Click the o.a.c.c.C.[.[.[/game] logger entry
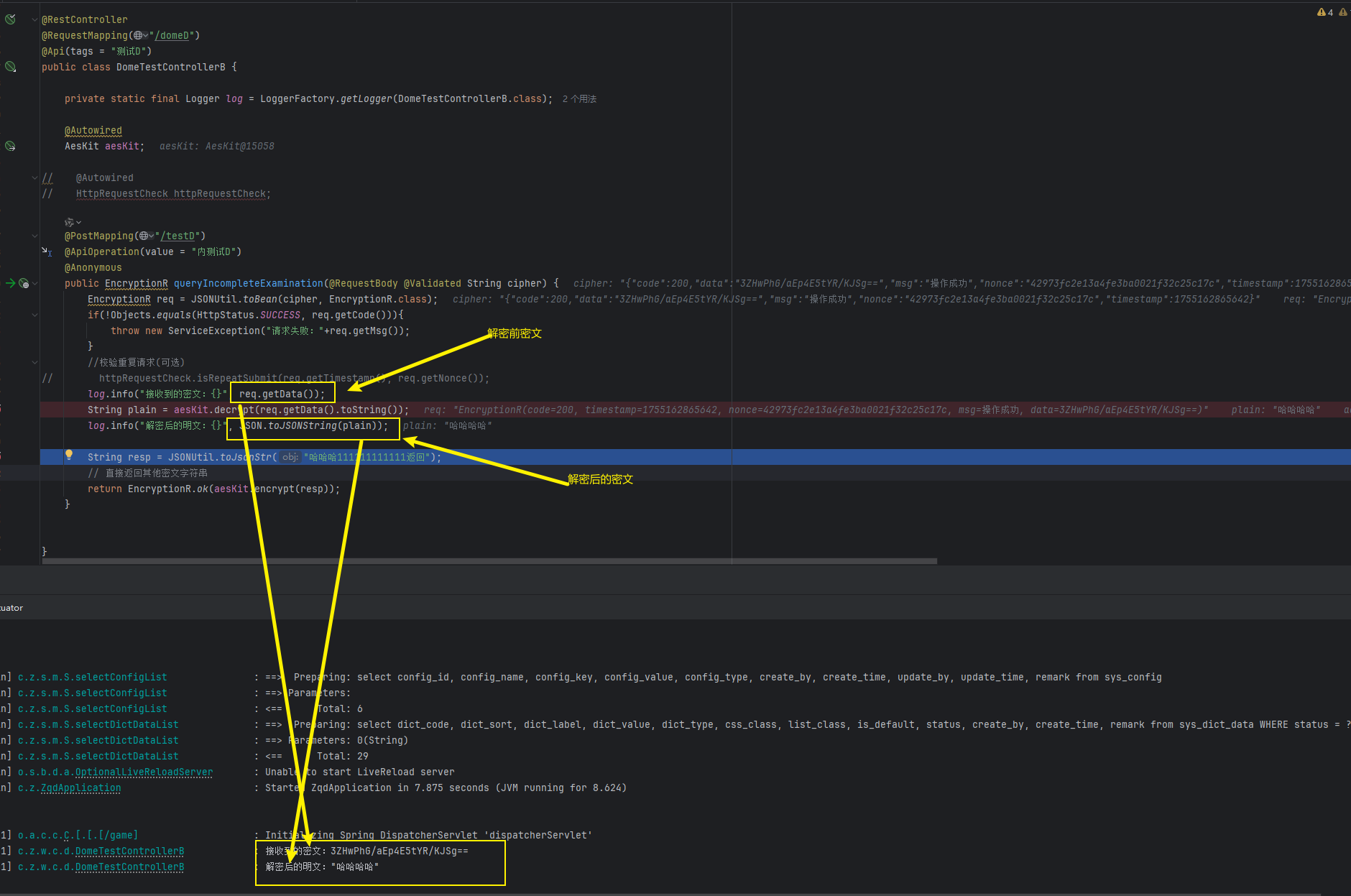Image resolution: width=1351 pixels, height=896 pixels. tap(78, 835)
